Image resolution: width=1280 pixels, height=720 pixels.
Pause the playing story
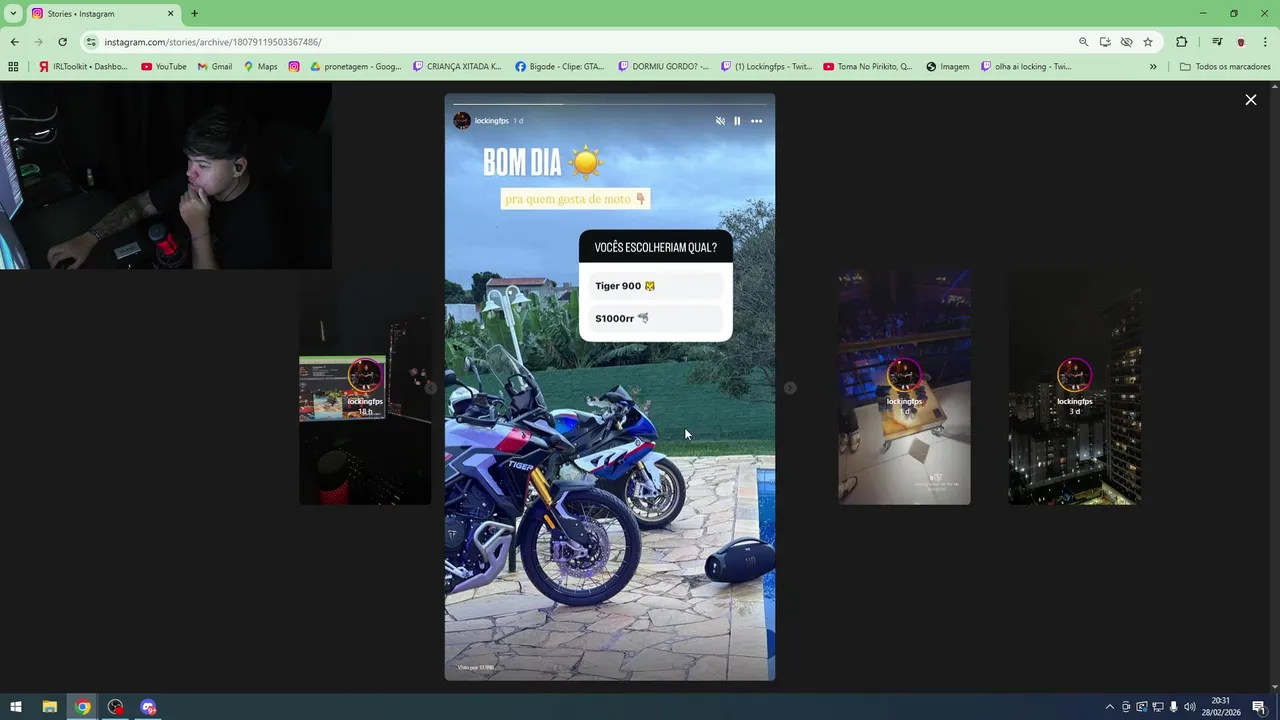(x=737, y=121)
